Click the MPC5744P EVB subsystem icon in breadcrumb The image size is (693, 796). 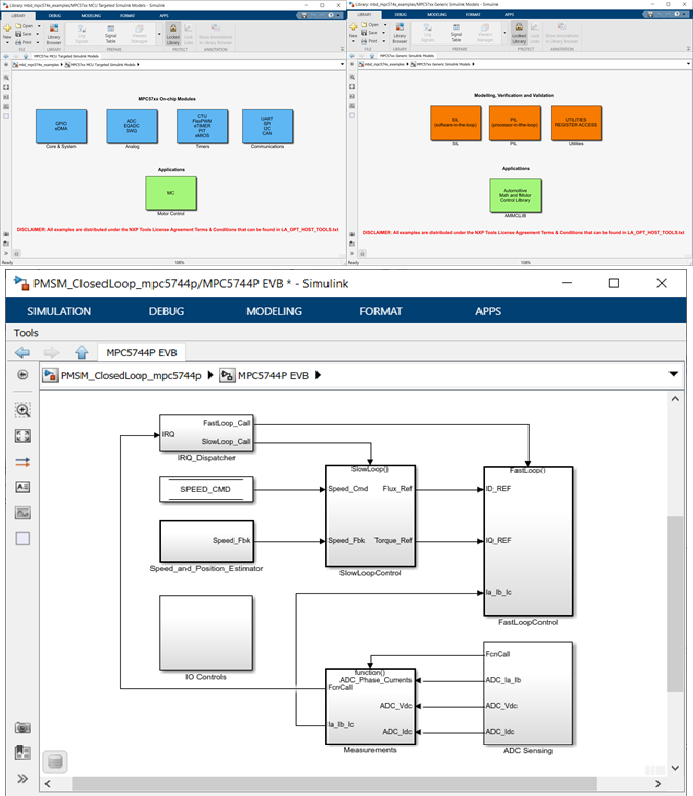coord(227,375)
